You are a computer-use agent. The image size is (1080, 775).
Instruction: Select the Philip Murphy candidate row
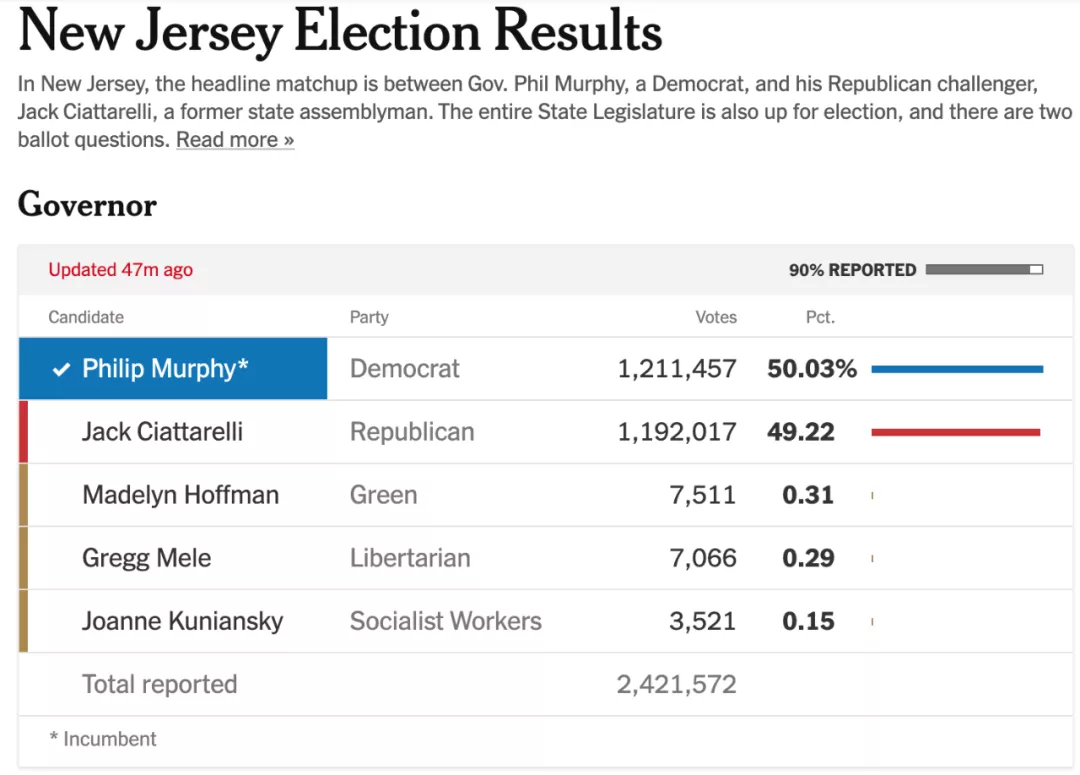(x=173, y=369)
